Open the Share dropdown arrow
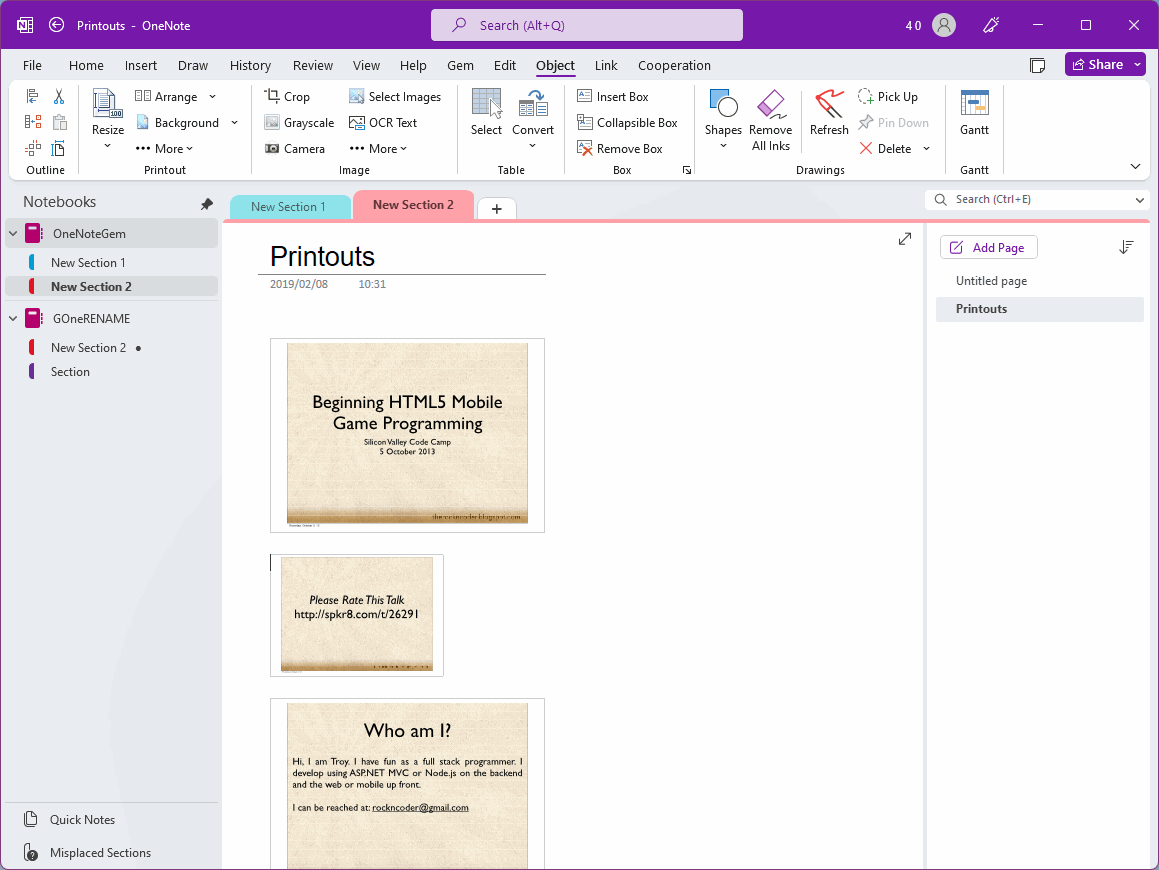 click(x=1138, y=64)
